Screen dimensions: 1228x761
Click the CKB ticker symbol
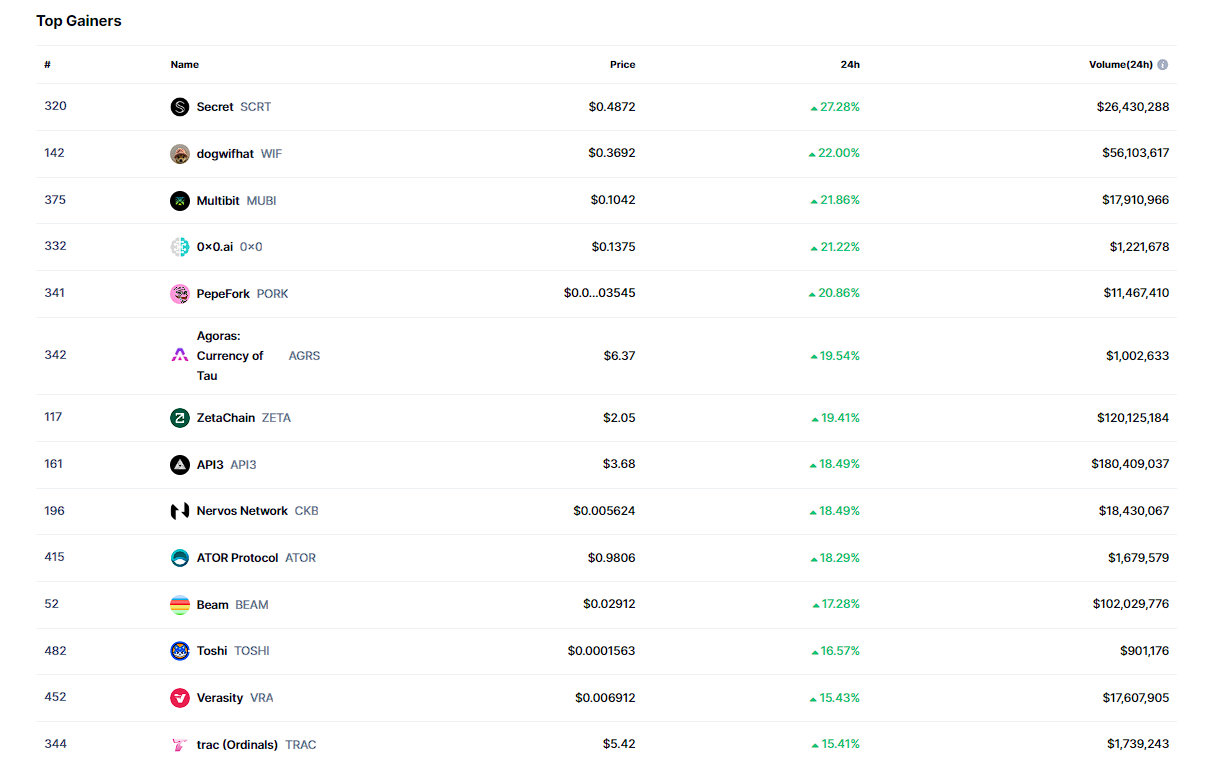click(x=307, y=511)
